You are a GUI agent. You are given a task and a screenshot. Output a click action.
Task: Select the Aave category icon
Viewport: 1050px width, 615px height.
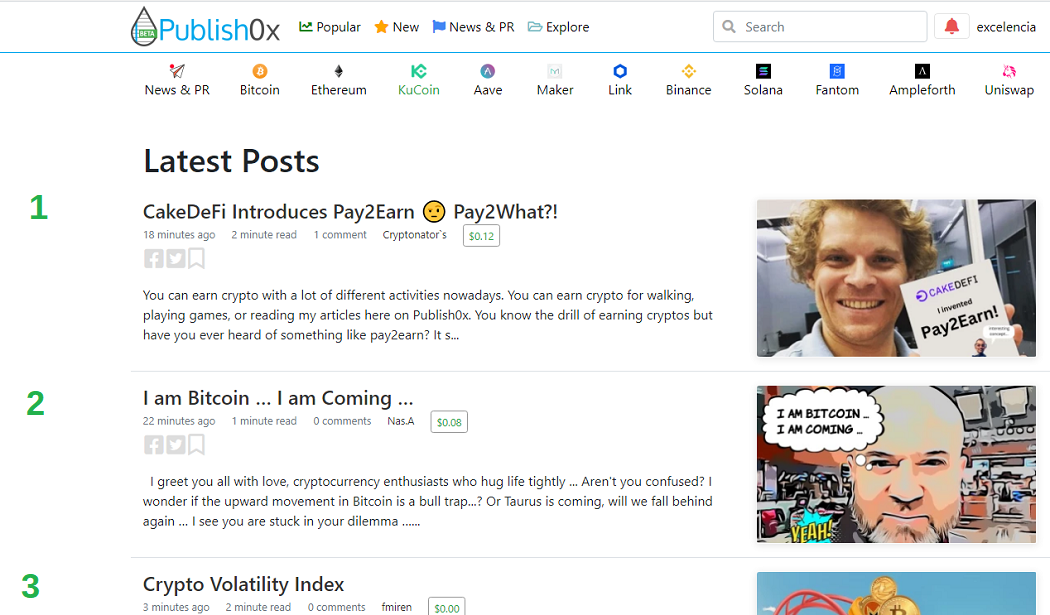pos(488,71)
